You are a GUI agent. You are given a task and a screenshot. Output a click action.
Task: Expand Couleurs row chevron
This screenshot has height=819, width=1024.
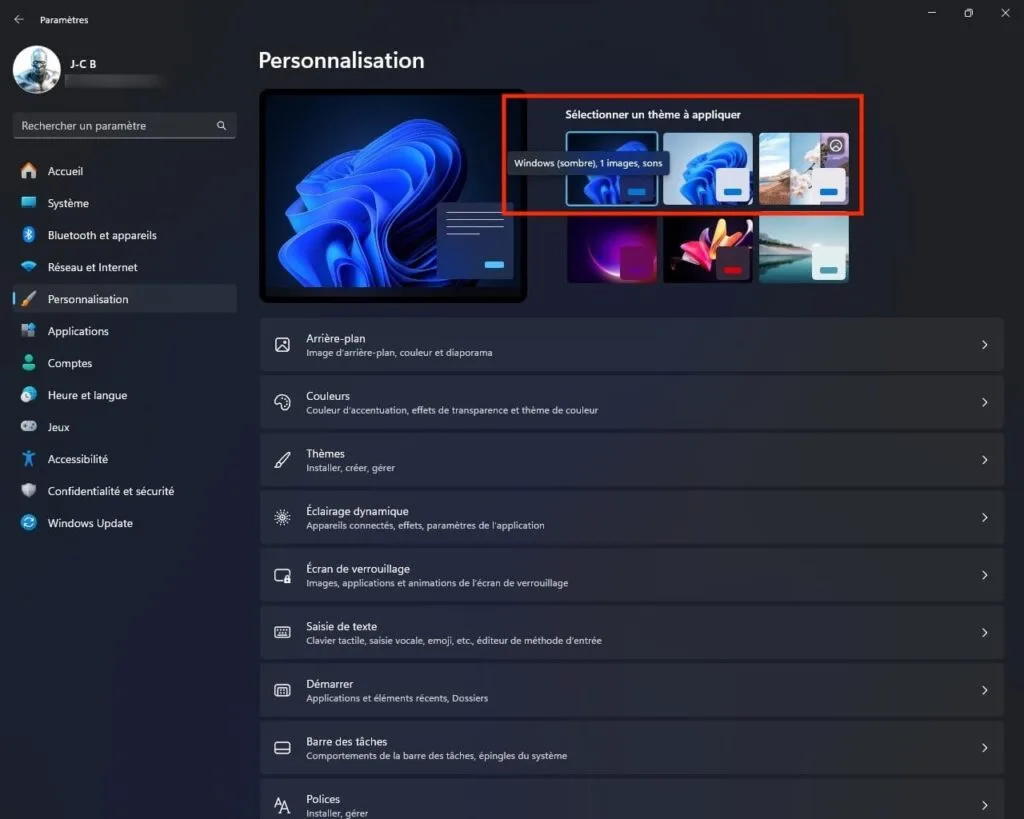[x=984, y=402]
